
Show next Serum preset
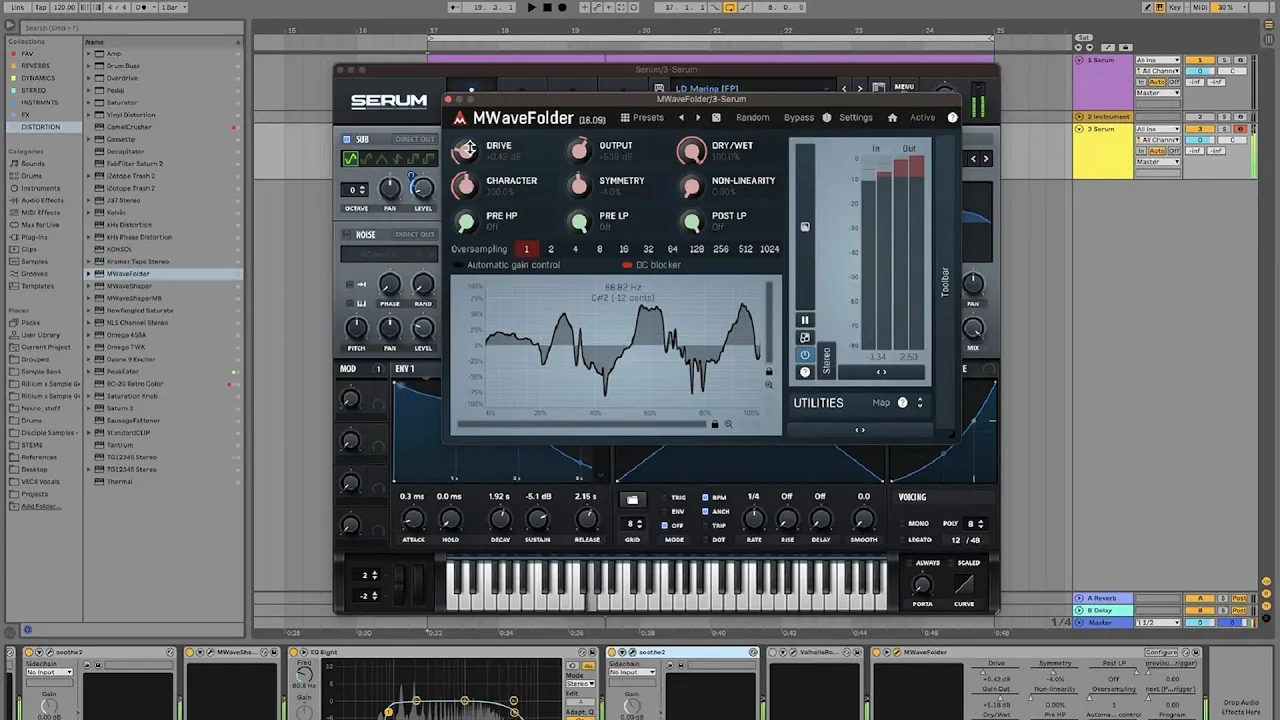point(859,89)
